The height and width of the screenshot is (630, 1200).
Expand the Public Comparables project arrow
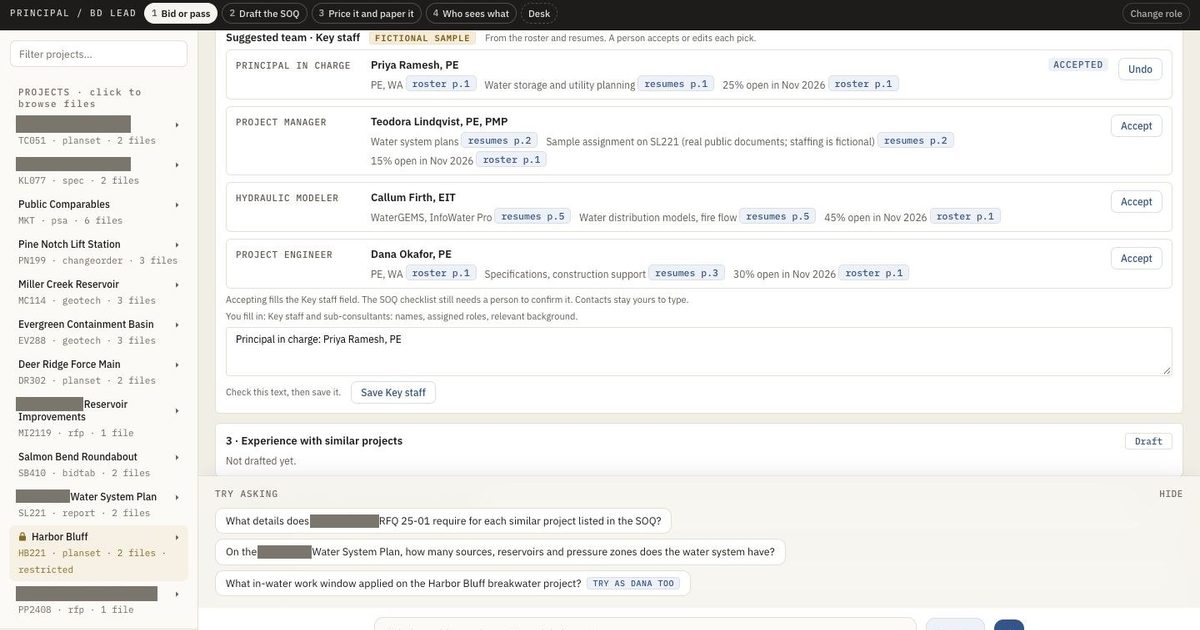[x=177, y=205]
